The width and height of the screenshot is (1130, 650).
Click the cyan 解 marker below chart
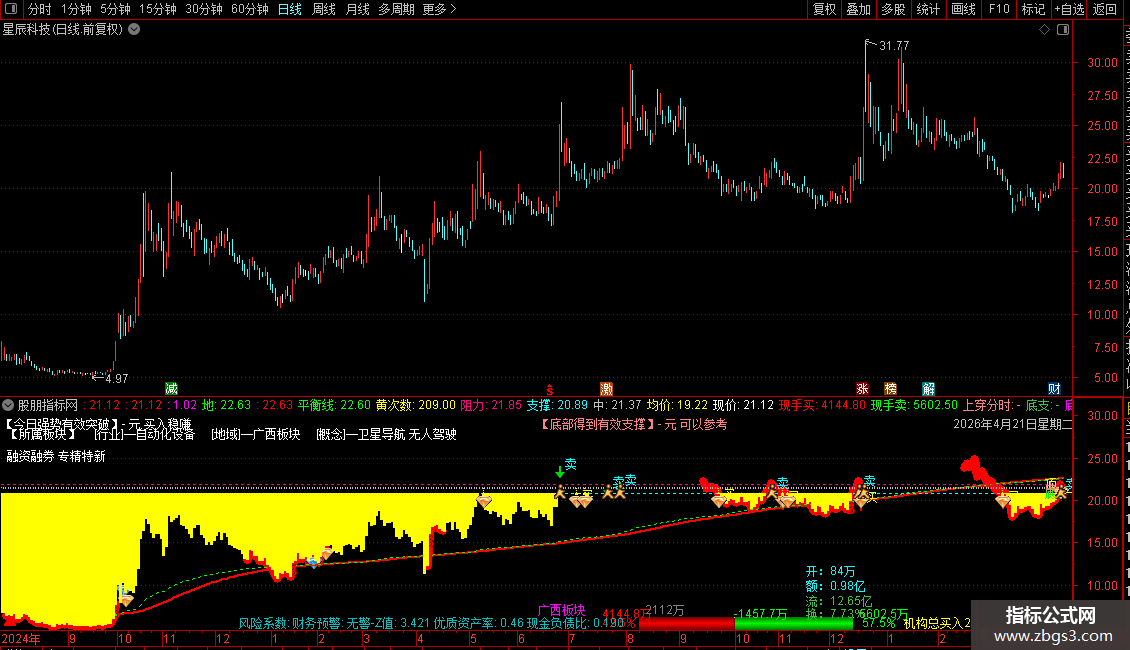click(928, 389)
